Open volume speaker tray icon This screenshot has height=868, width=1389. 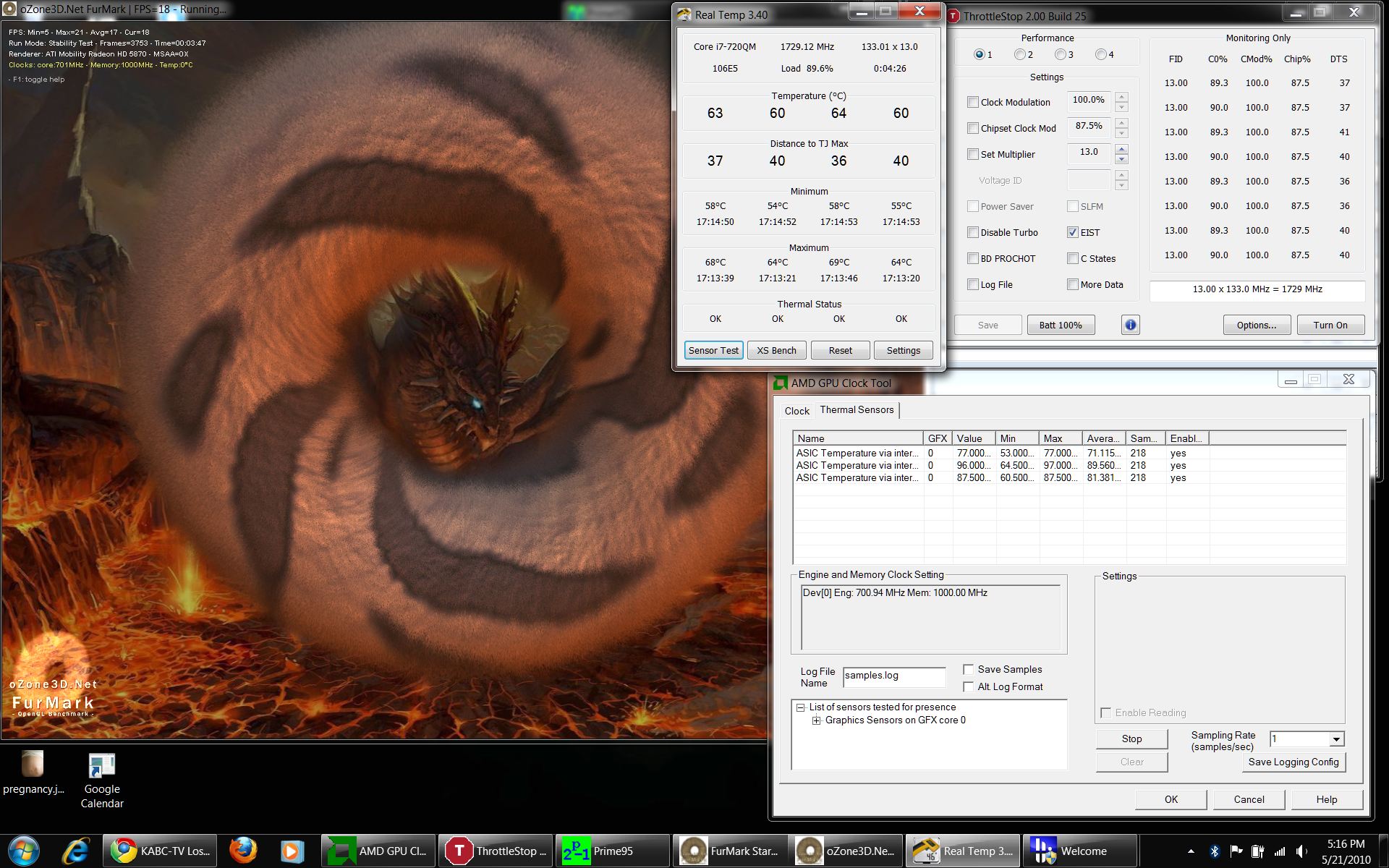click(x=1301, y=851)
